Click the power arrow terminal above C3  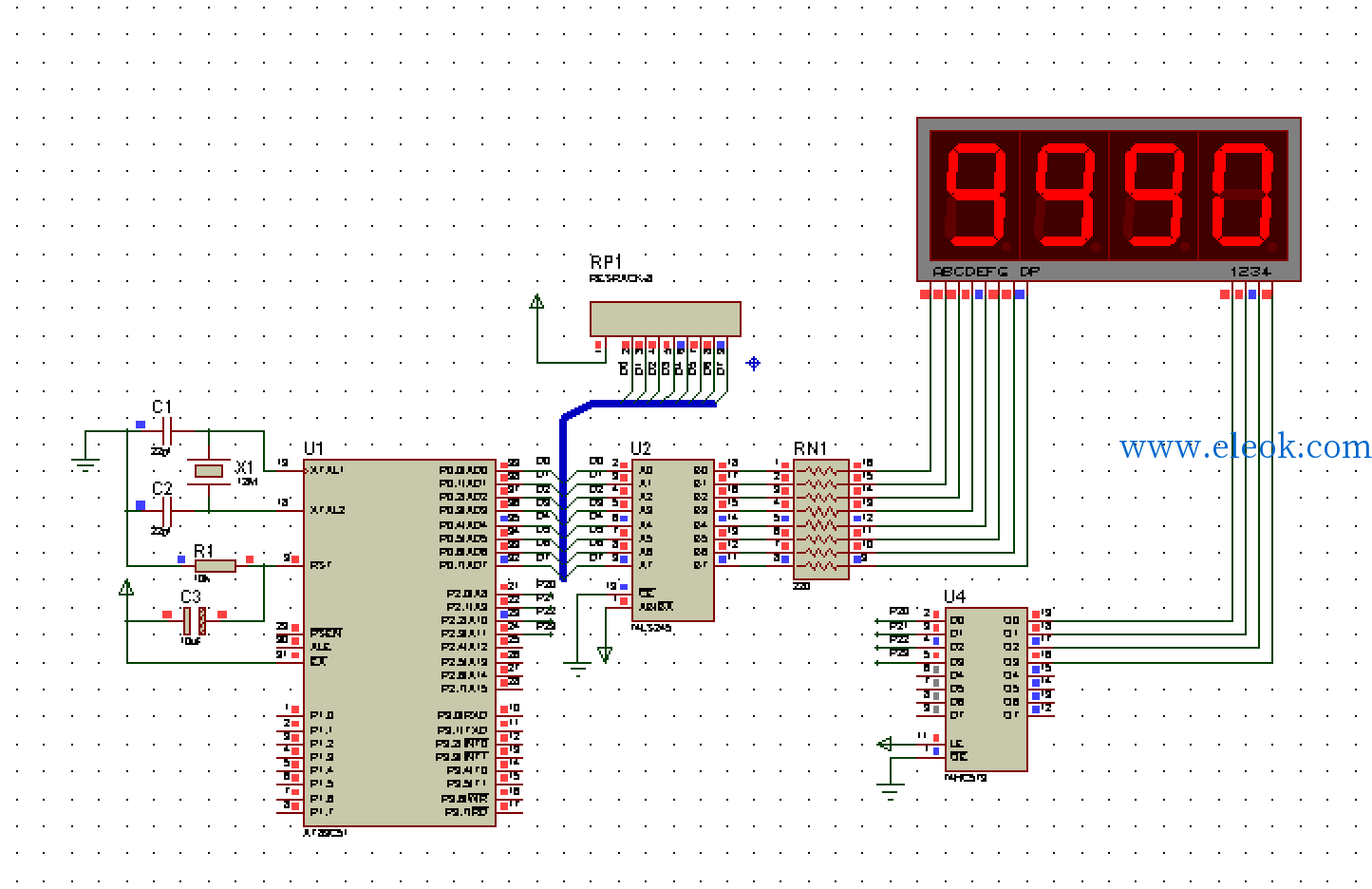pos(126,588)
